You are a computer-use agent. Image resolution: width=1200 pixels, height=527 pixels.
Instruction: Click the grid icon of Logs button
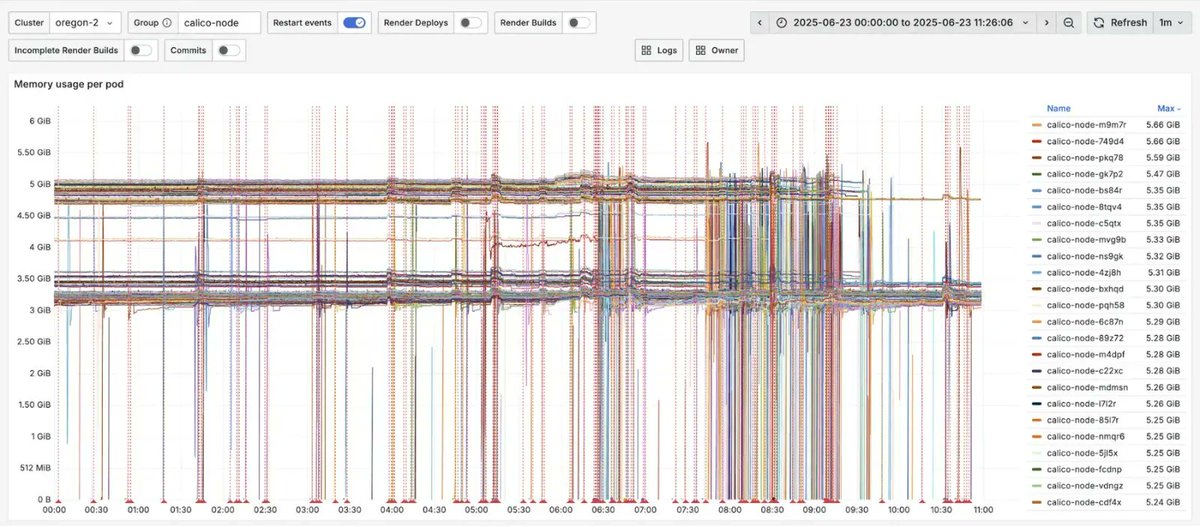point(646,50)
